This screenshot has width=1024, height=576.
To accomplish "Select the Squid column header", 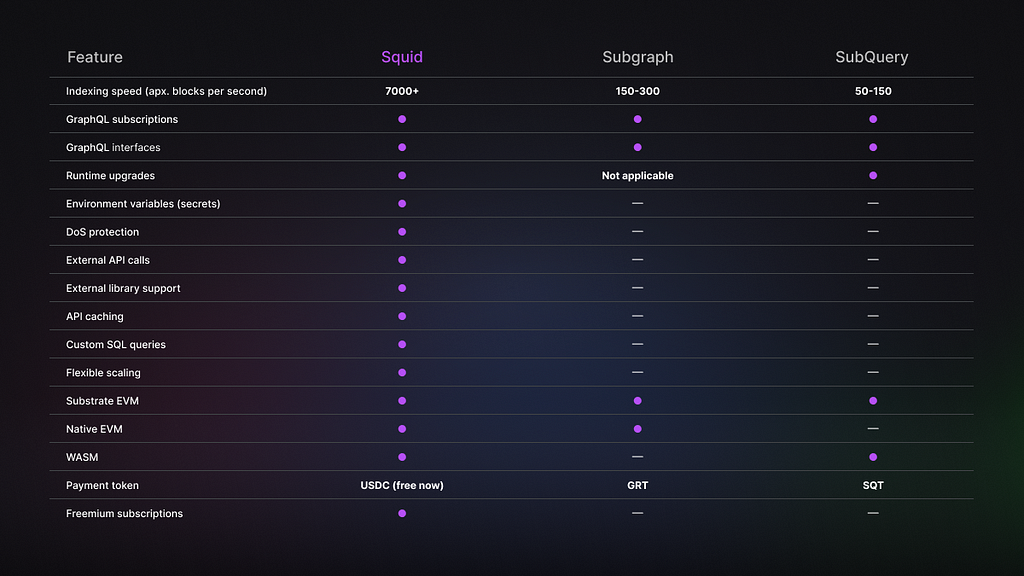I will pyautogui.click(x=402, y=57).
